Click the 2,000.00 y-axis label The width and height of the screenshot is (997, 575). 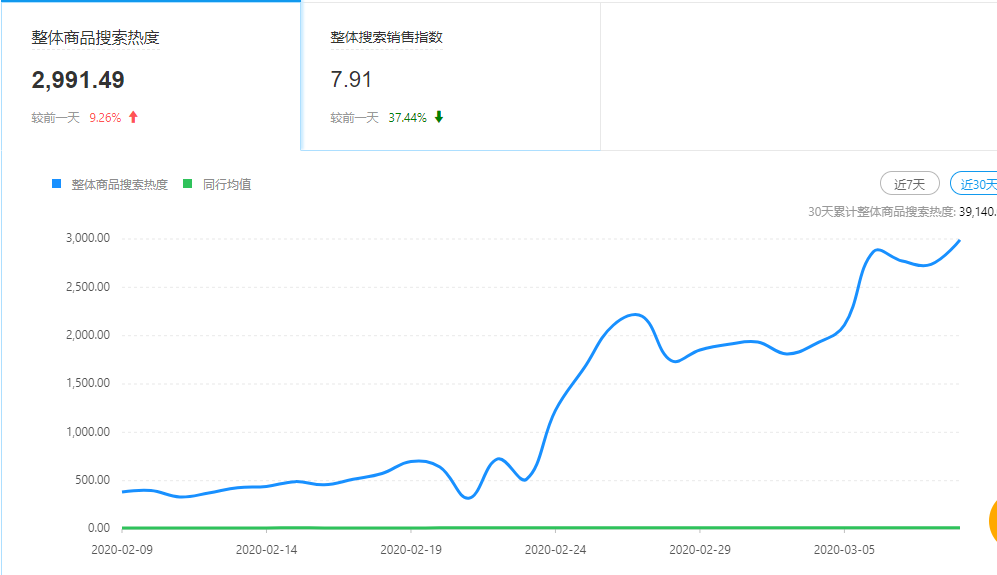tap(88, 335)
